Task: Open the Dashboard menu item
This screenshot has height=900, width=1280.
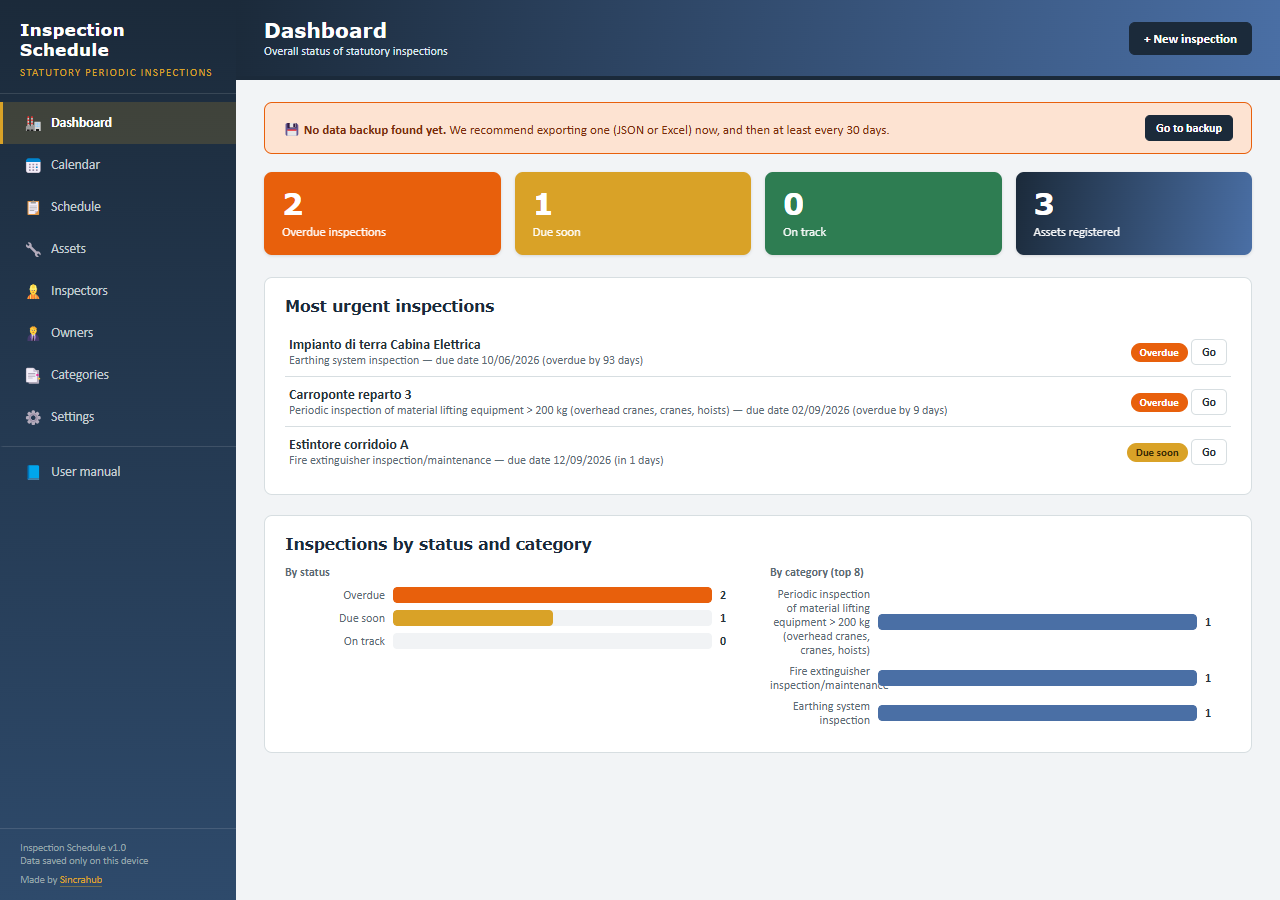Action: 118,123
